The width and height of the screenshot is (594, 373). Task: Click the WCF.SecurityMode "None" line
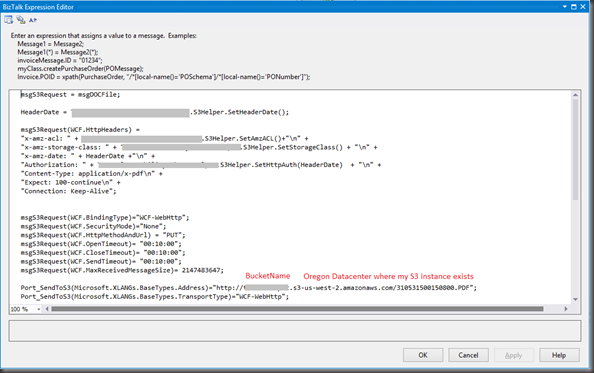point(93,226)
